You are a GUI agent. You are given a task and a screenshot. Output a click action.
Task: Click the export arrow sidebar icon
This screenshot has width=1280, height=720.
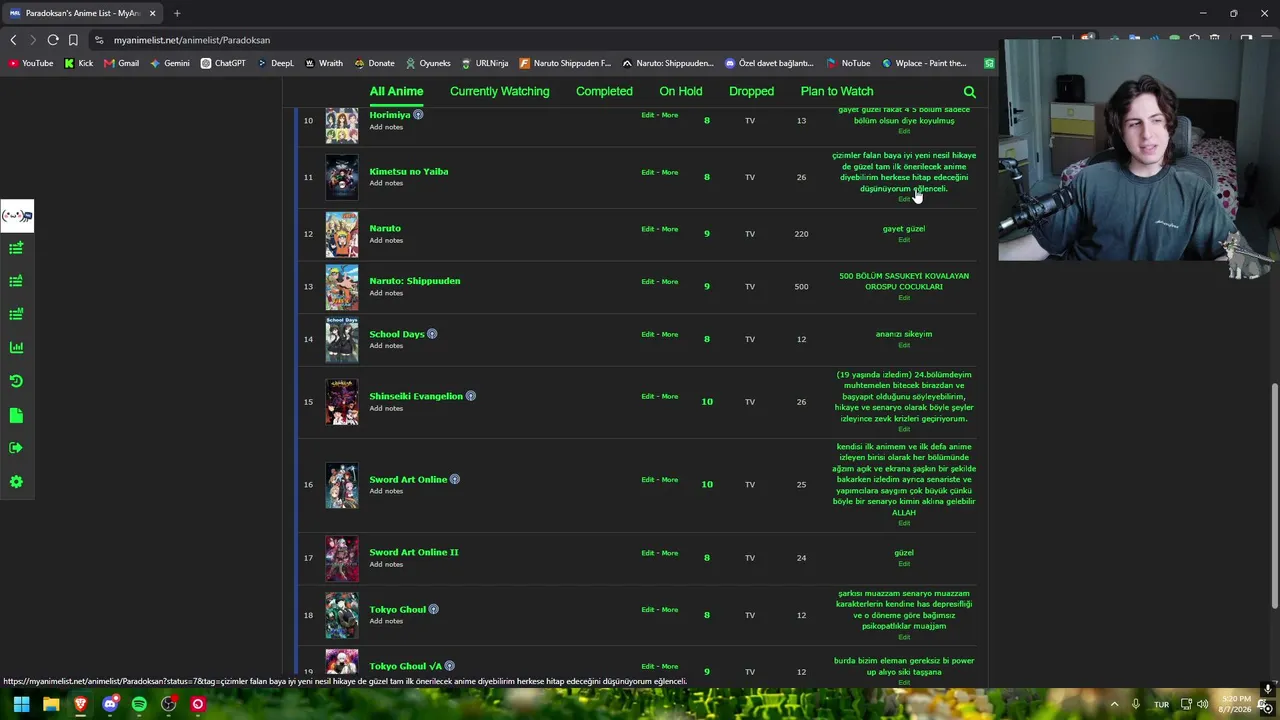point(16,448)
